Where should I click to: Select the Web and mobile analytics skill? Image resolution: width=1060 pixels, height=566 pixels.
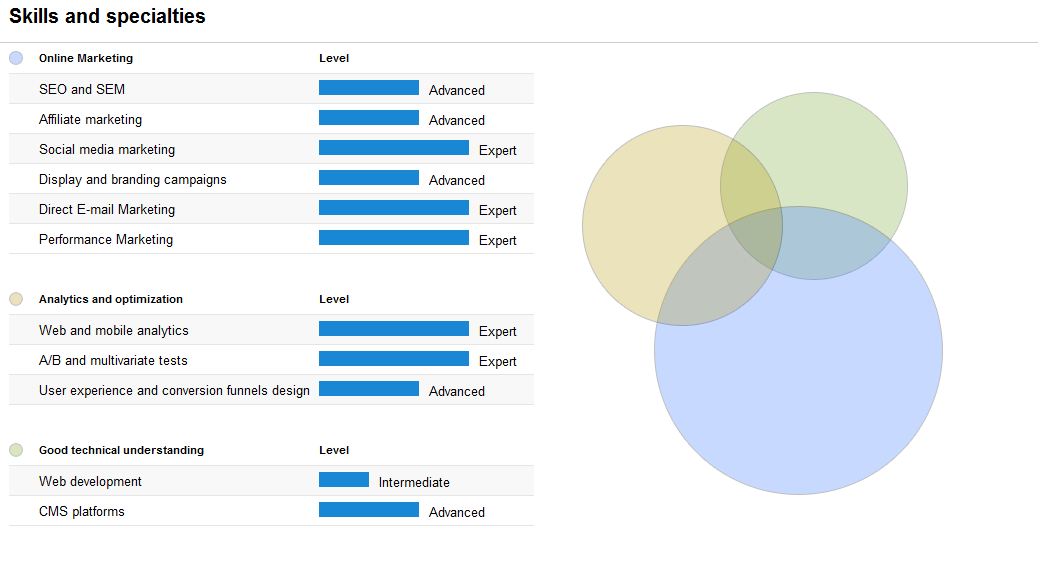pyautogui.click(x=114, y=330)
